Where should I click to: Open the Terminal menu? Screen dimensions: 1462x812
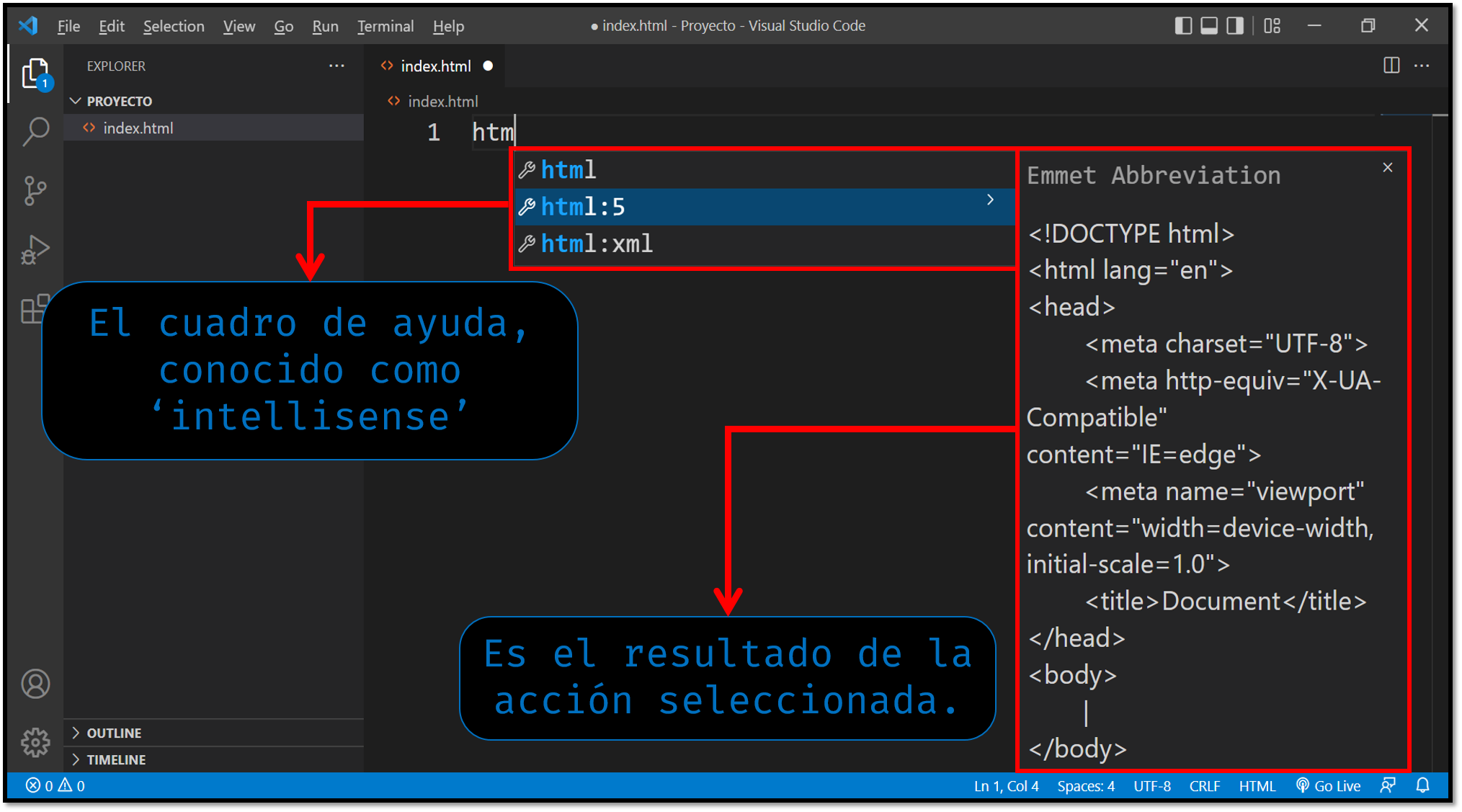point(385,26)
